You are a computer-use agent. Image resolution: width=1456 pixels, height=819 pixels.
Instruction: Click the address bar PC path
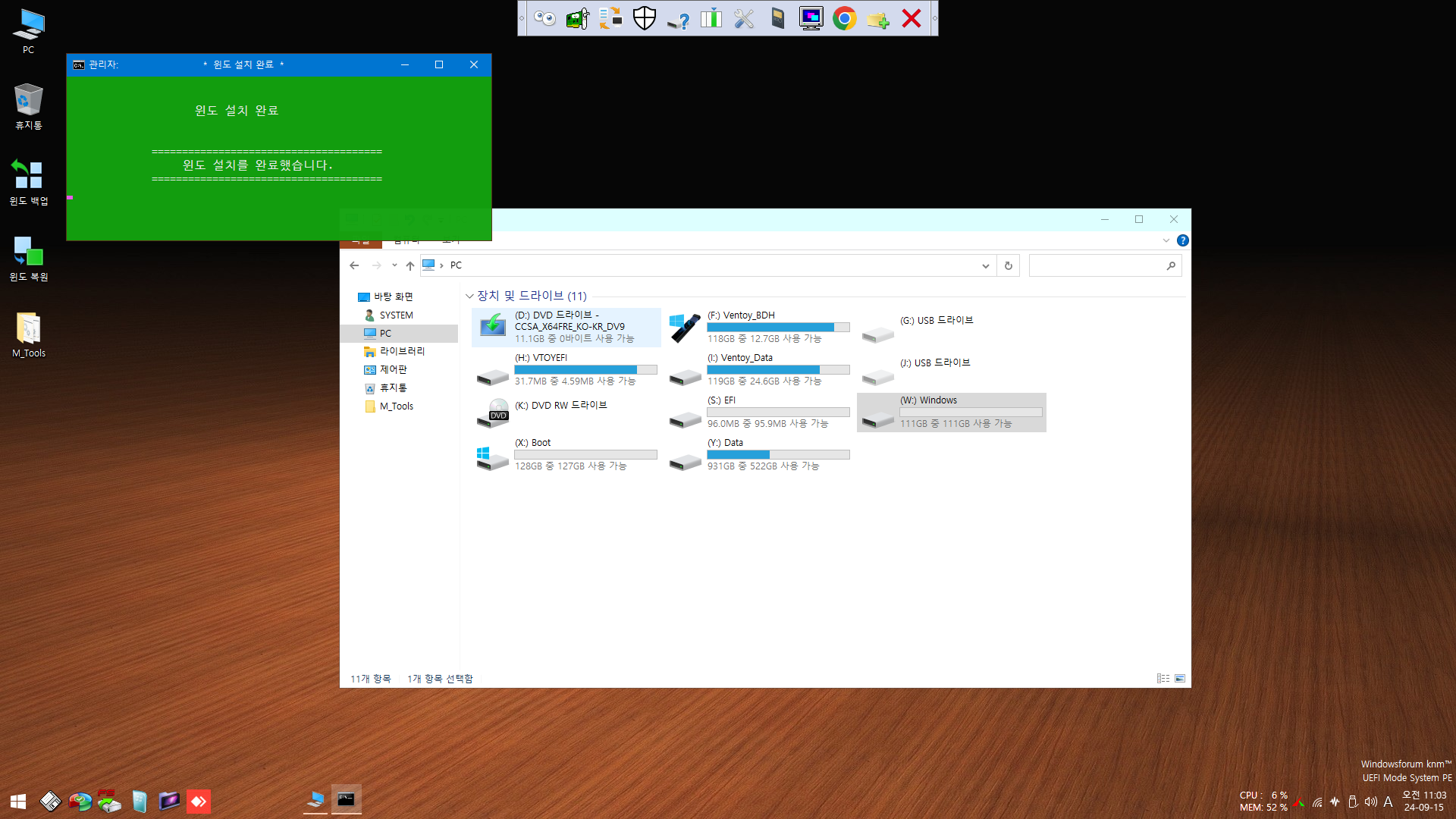click(456, 265)
